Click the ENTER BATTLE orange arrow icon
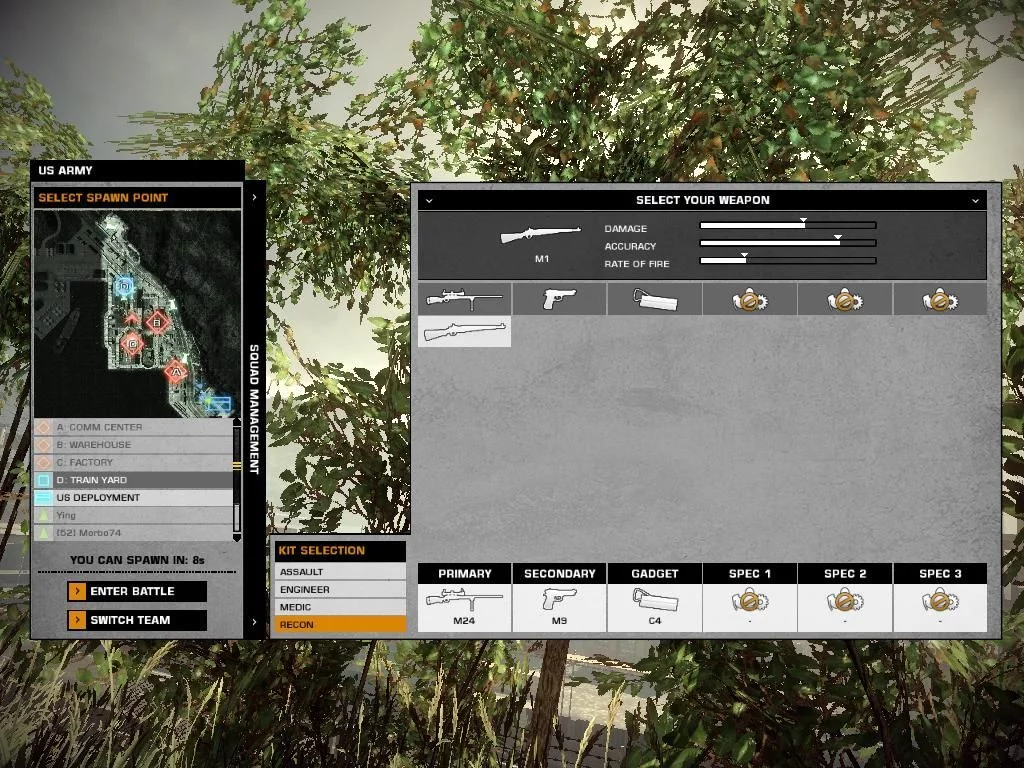1024x768 pixels. point(77,591)
